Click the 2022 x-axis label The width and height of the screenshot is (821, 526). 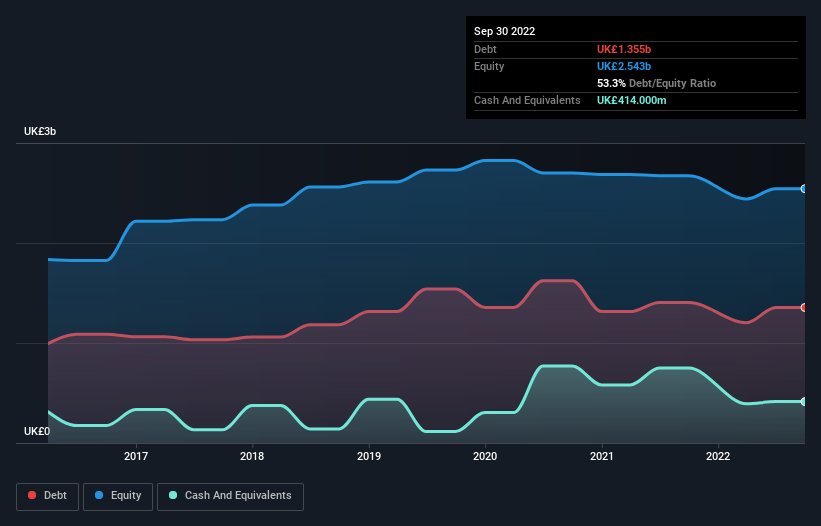pyautogui.click(x=718, y=456)
